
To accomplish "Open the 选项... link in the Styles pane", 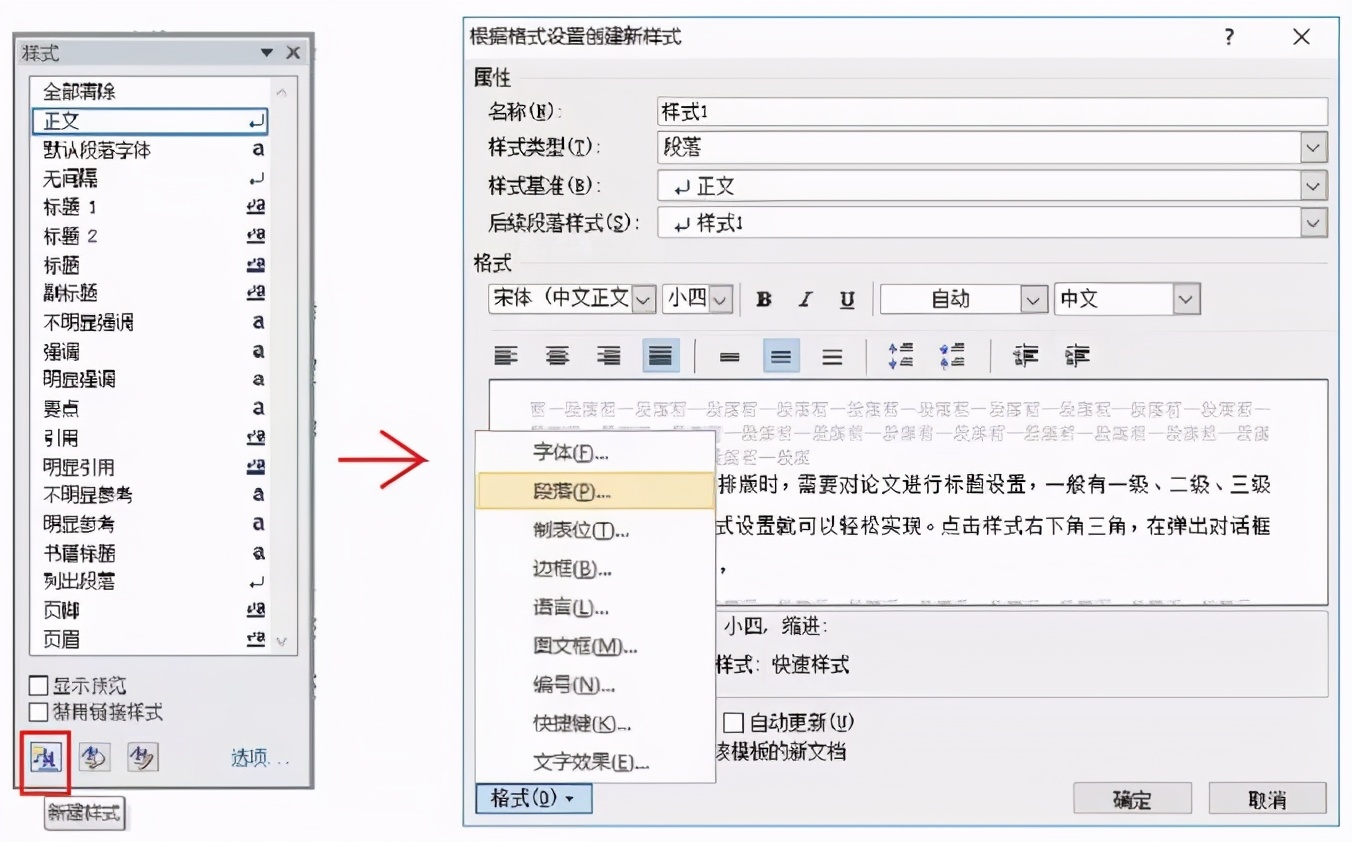I will click(x=260, y=759).
